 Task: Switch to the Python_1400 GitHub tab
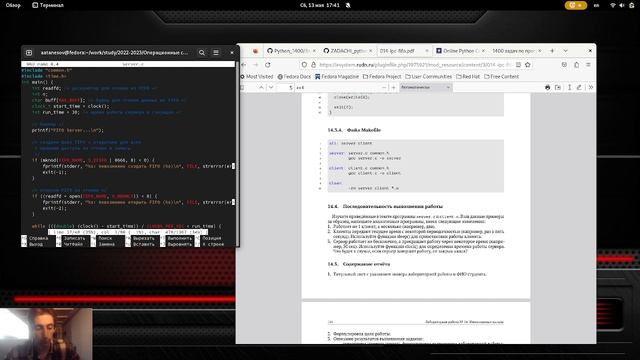pos(288,51)
